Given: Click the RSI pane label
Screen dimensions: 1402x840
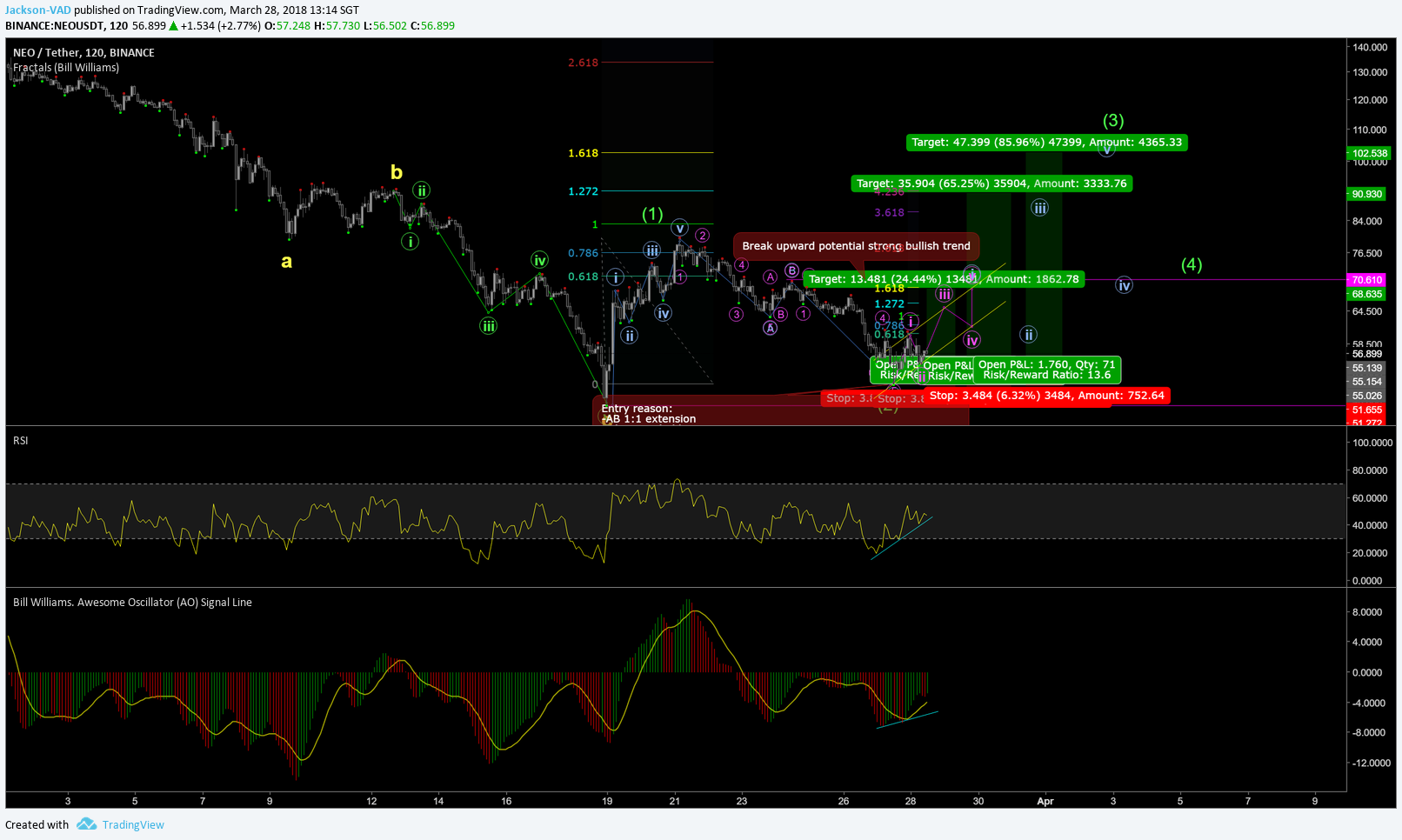Looking at the screenshot, I should click(x=21, y=441).
